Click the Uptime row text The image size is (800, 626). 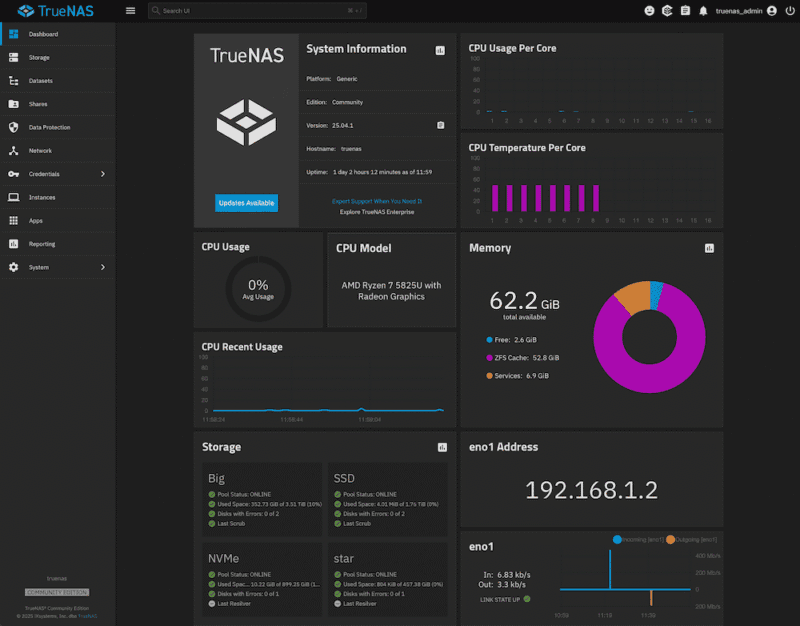pos(369,172)
